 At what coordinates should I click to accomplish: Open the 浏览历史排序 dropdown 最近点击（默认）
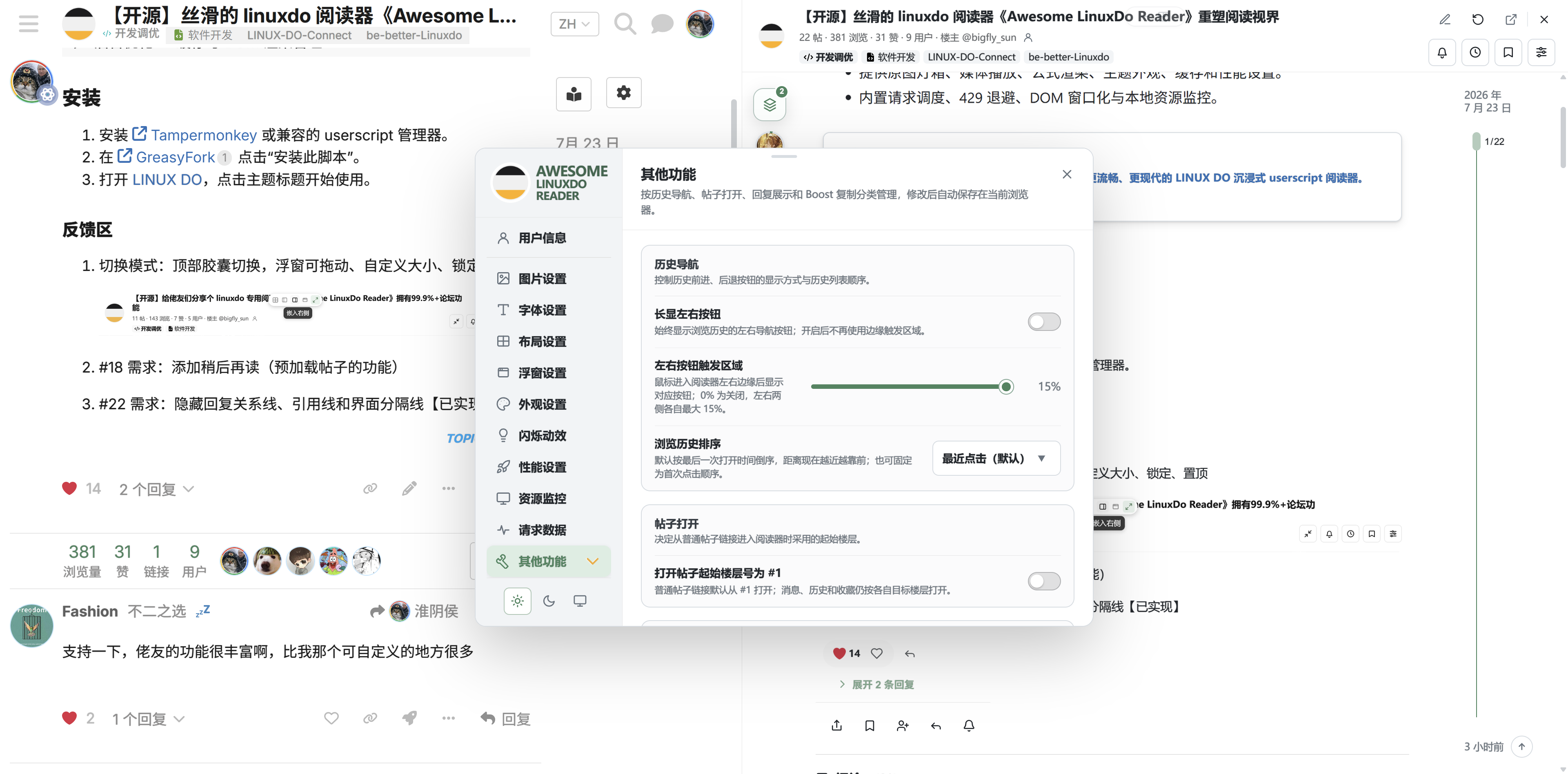(x=996, y=458)
